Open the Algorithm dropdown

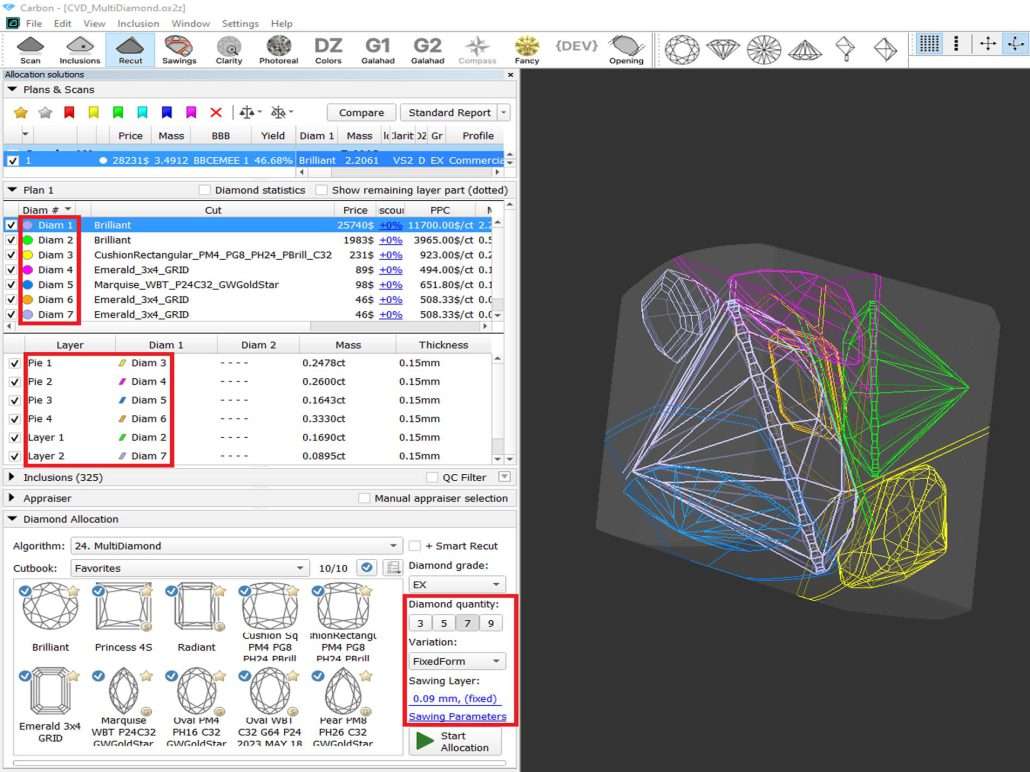pos(235,546)
